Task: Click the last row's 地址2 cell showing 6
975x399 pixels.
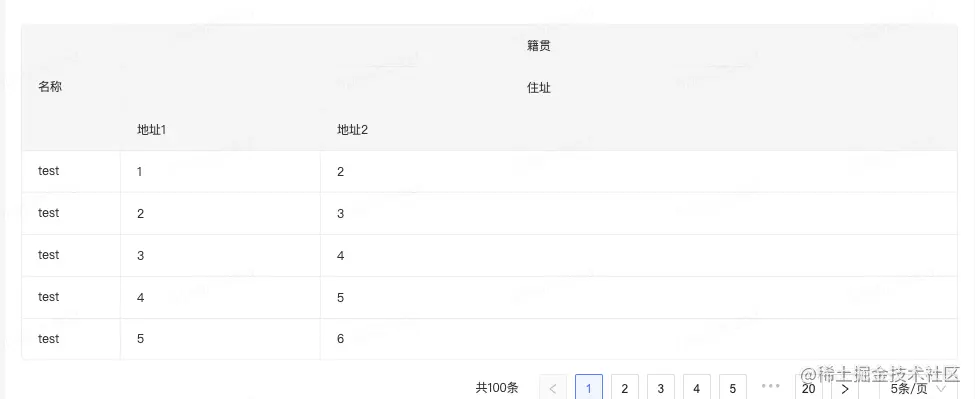Action: [639, 339]
